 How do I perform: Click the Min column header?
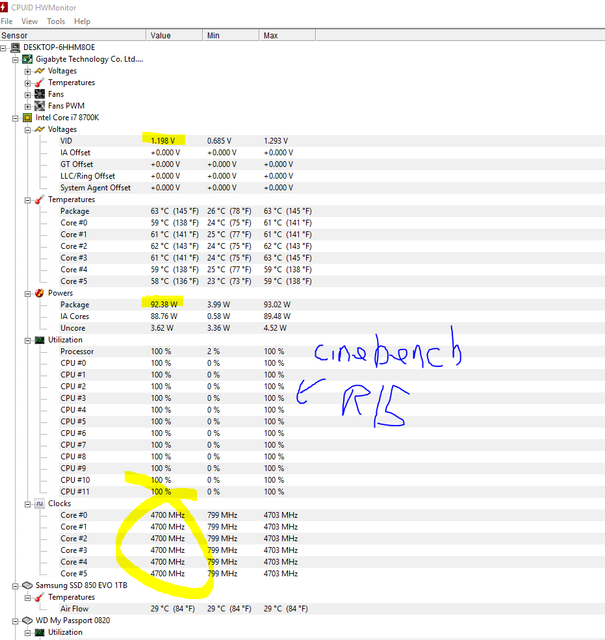tap(231, 36)
